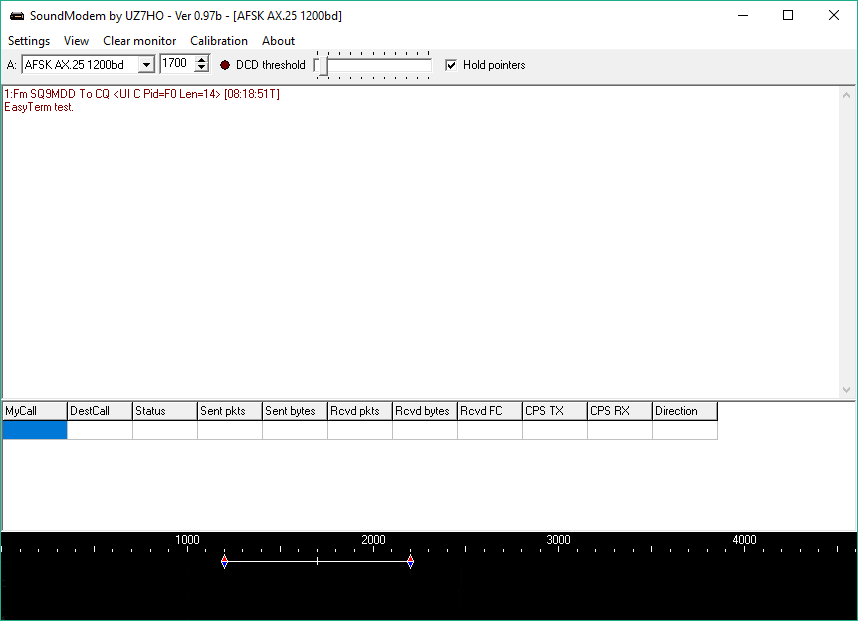
Task: Click the 1700 frequency input field
Action: (x=176, y=64)
